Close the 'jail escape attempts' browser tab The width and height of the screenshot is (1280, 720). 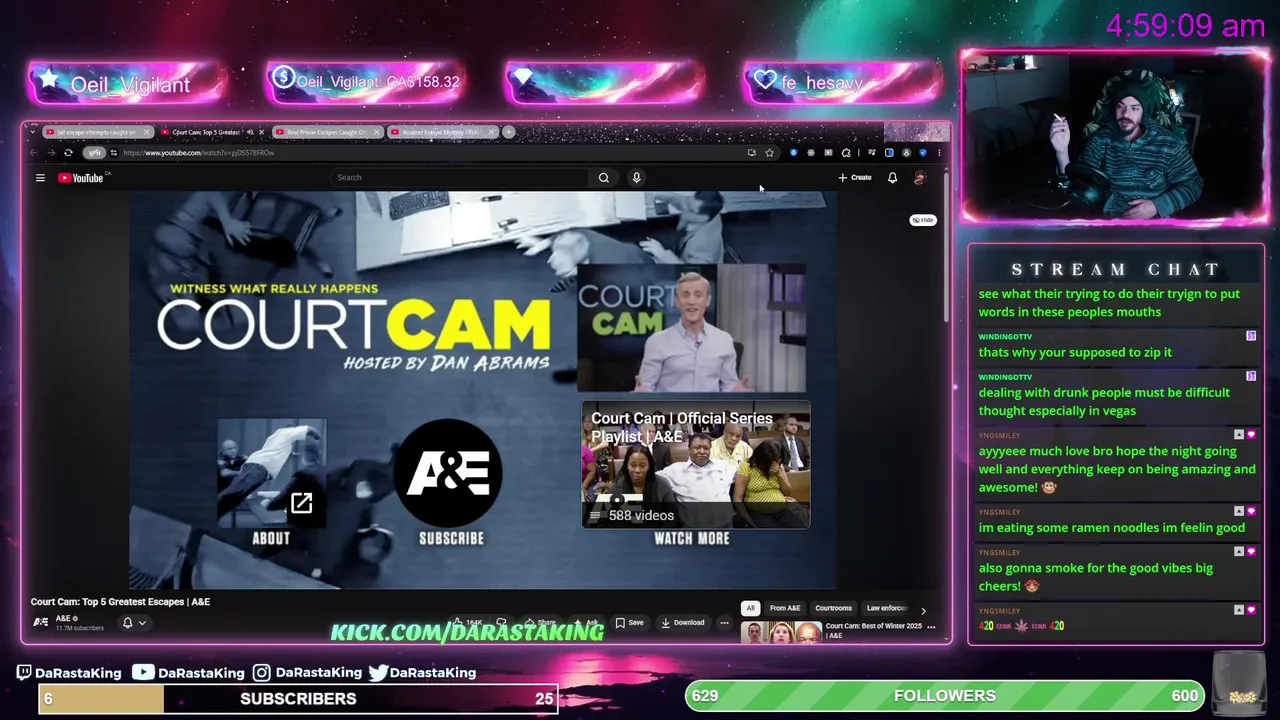click(147, 132)
